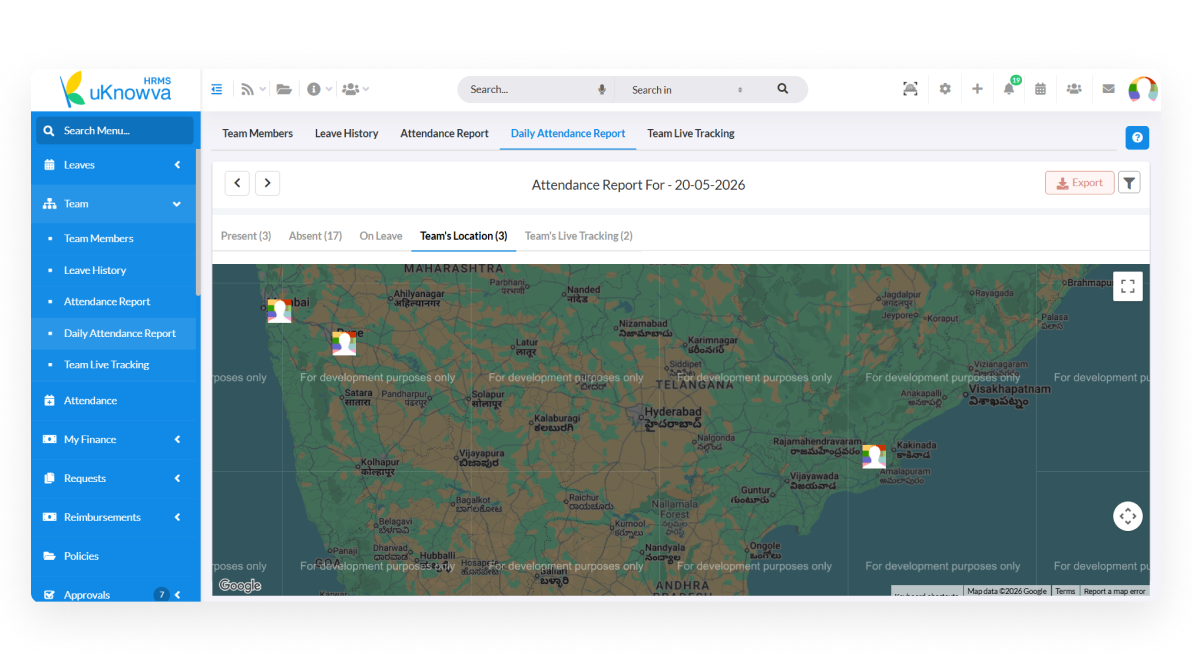Open the mail envelope icon
This screenshot has width=1192, height=672.
pyautogui.click(x=1108, y=89)
